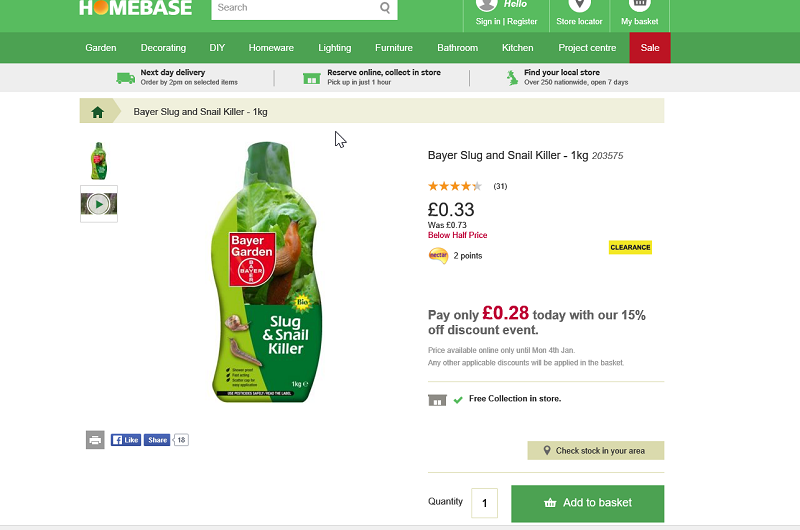Image resolution: width=800 pixels, height=530 pixels.
Task: Open the Garden menu
Action: point(101,48)
